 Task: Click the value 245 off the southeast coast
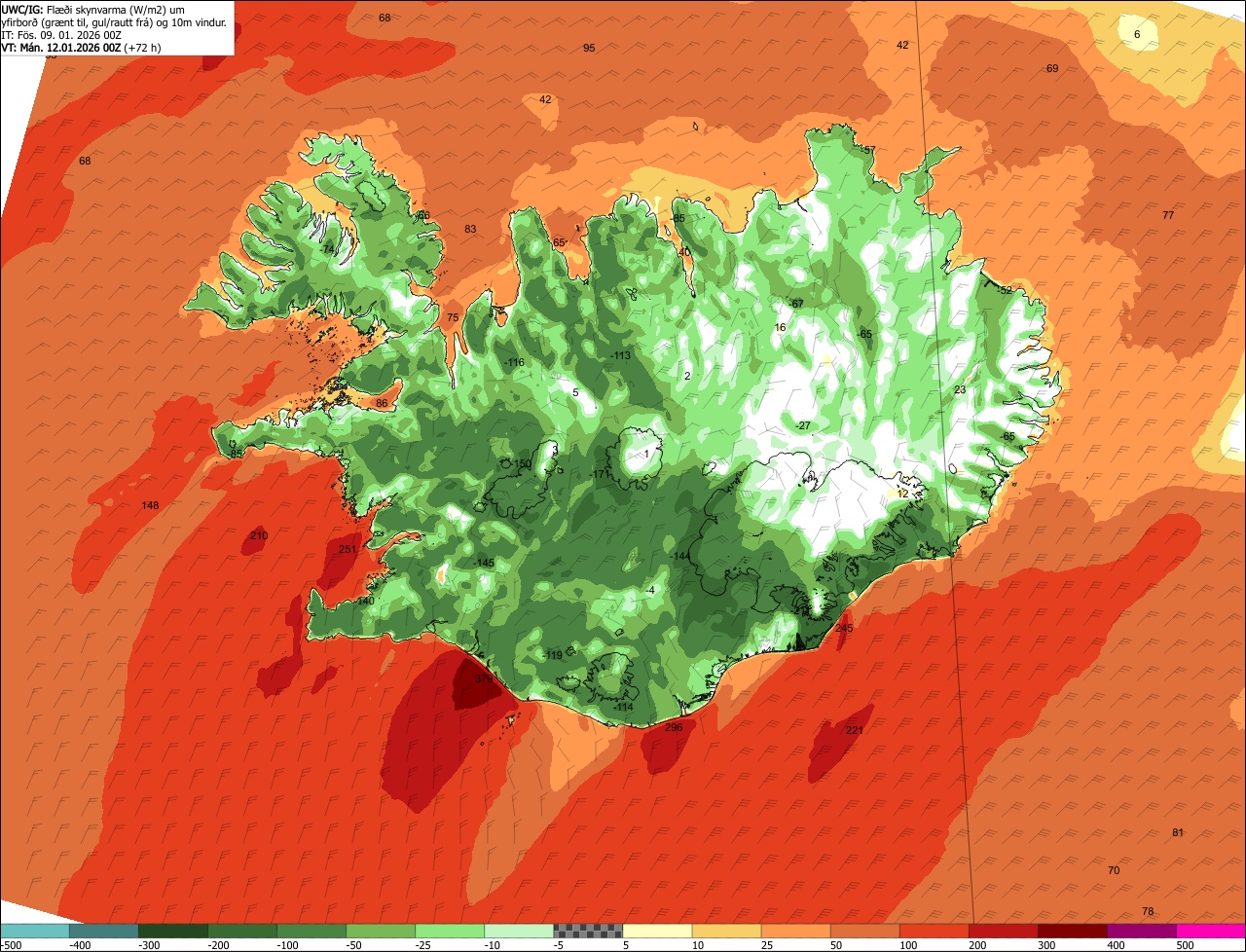[x=844, y=628]
